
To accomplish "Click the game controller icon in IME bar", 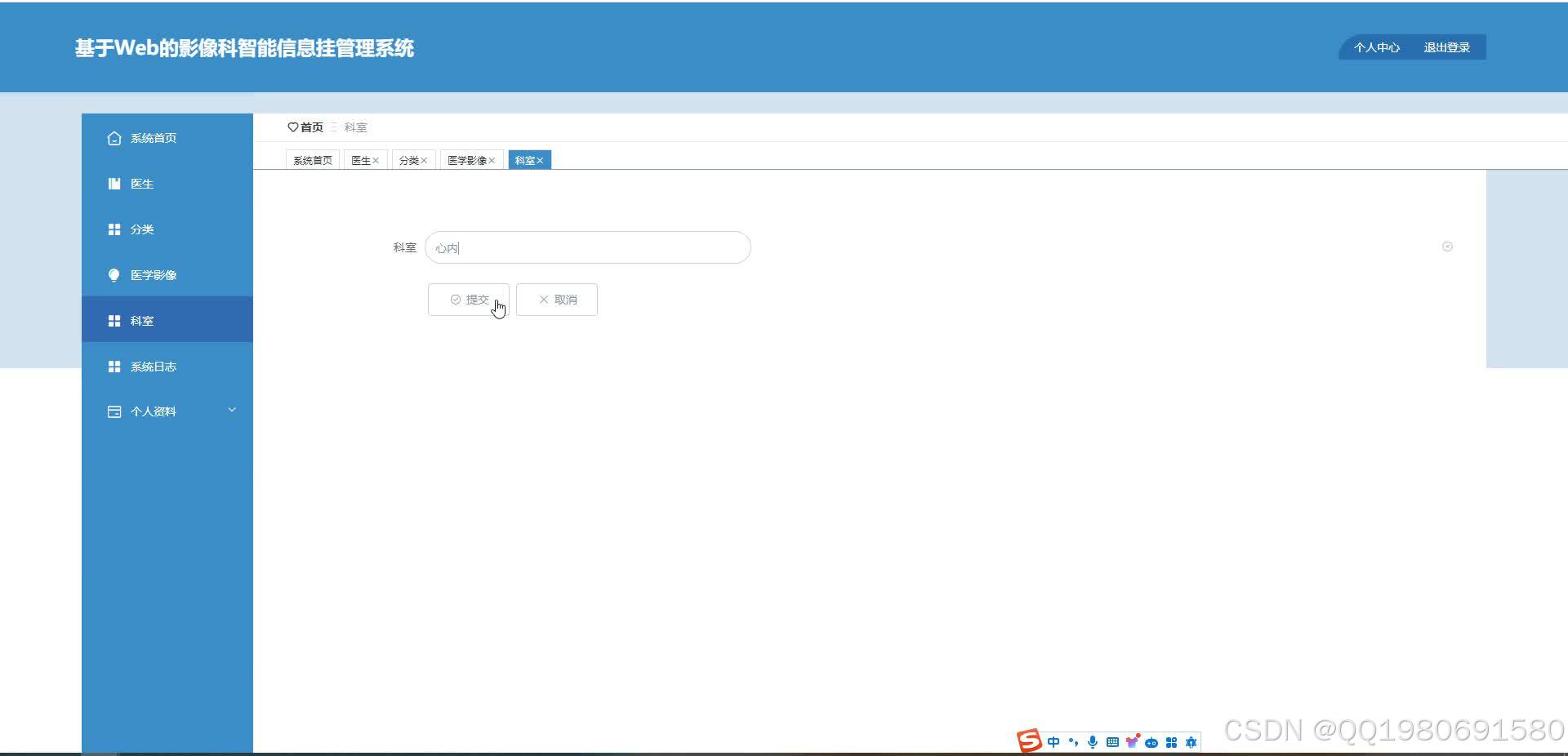I will [x=1151, y=743].
